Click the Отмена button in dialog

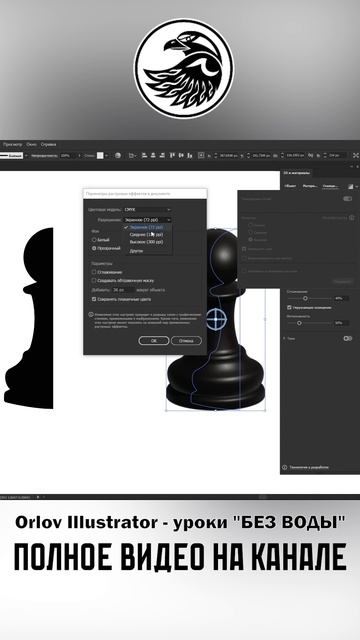[186, 340]
